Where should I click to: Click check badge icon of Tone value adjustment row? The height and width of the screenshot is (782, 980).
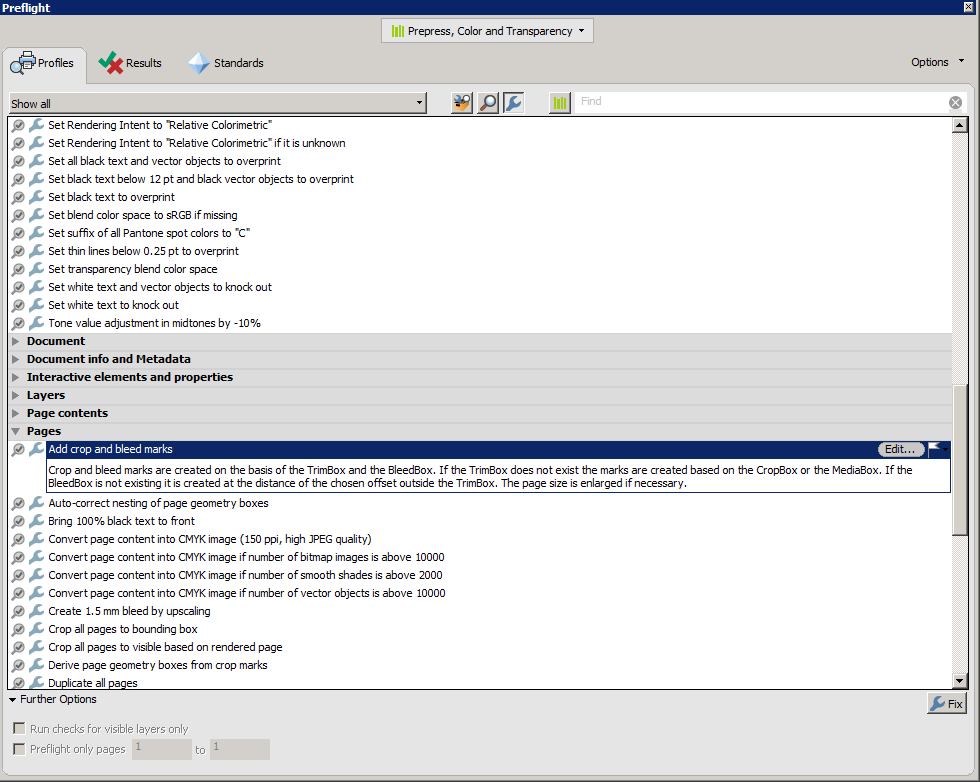click(x=19, y=323)
